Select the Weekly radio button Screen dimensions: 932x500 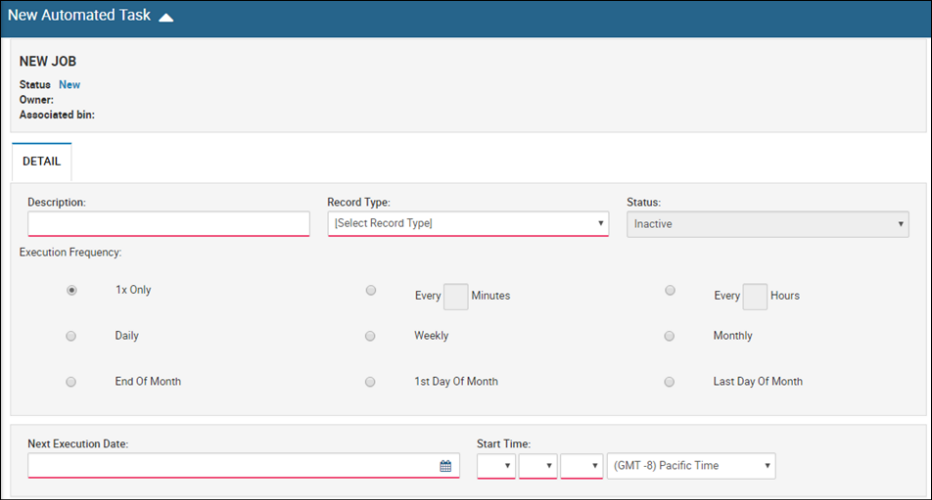(x=370, y=336)
